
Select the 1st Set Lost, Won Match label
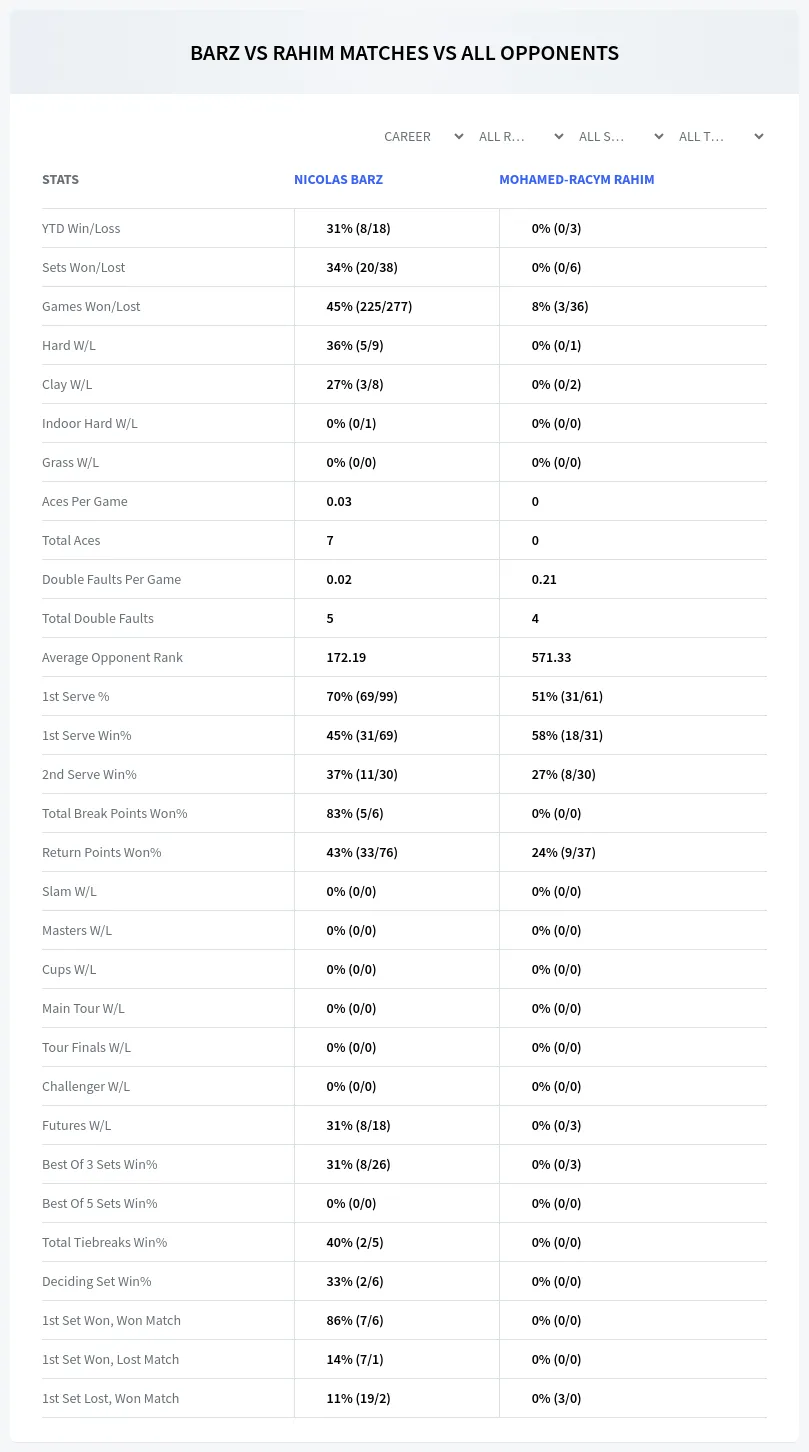click(x=110, y=1398)
